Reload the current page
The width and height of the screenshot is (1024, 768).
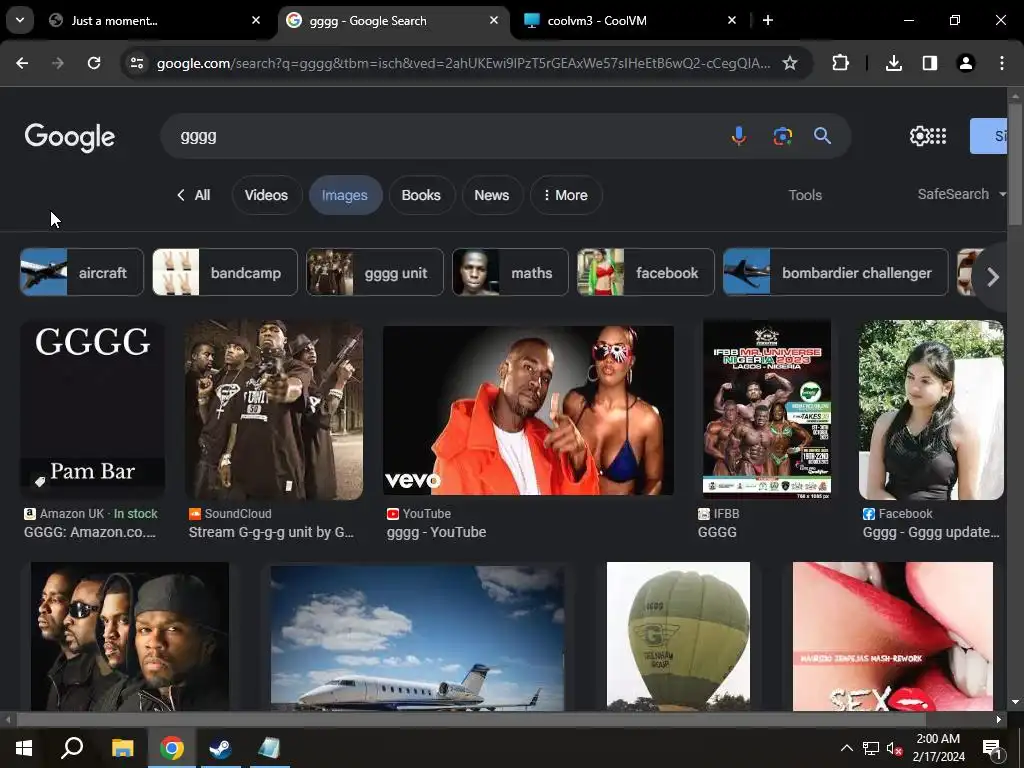(94, 63)
